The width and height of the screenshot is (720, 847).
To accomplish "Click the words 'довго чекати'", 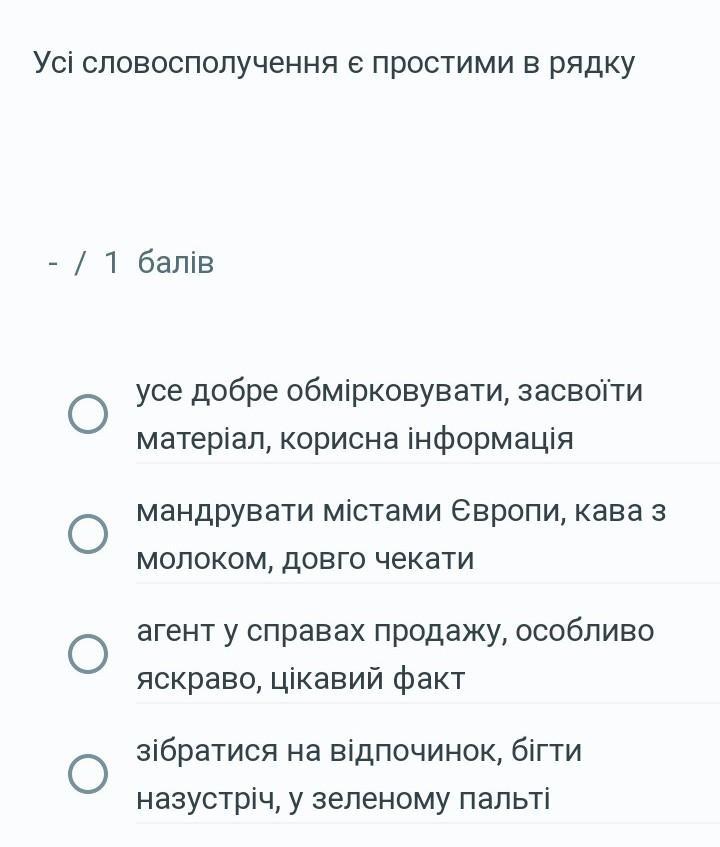I will pyautogui.click(x=378, y=559).
